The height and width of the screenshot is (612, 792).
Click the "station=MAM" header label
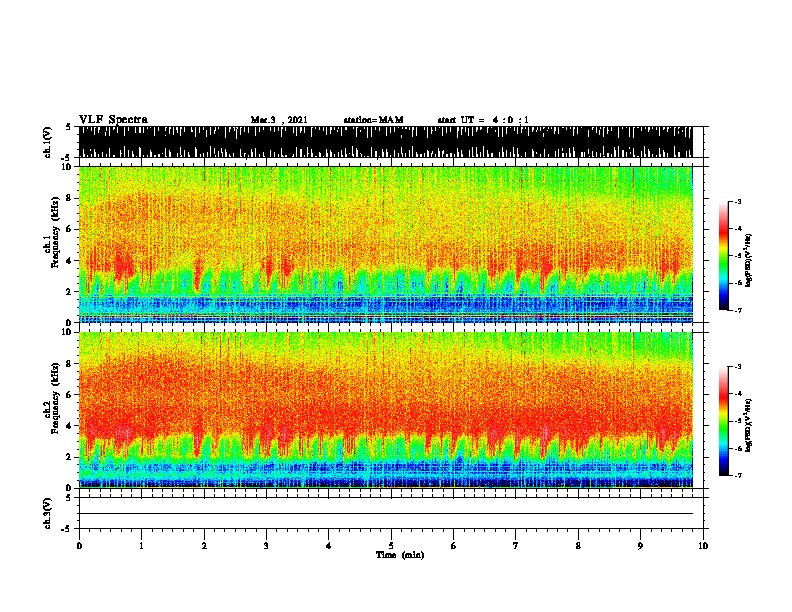373,120
